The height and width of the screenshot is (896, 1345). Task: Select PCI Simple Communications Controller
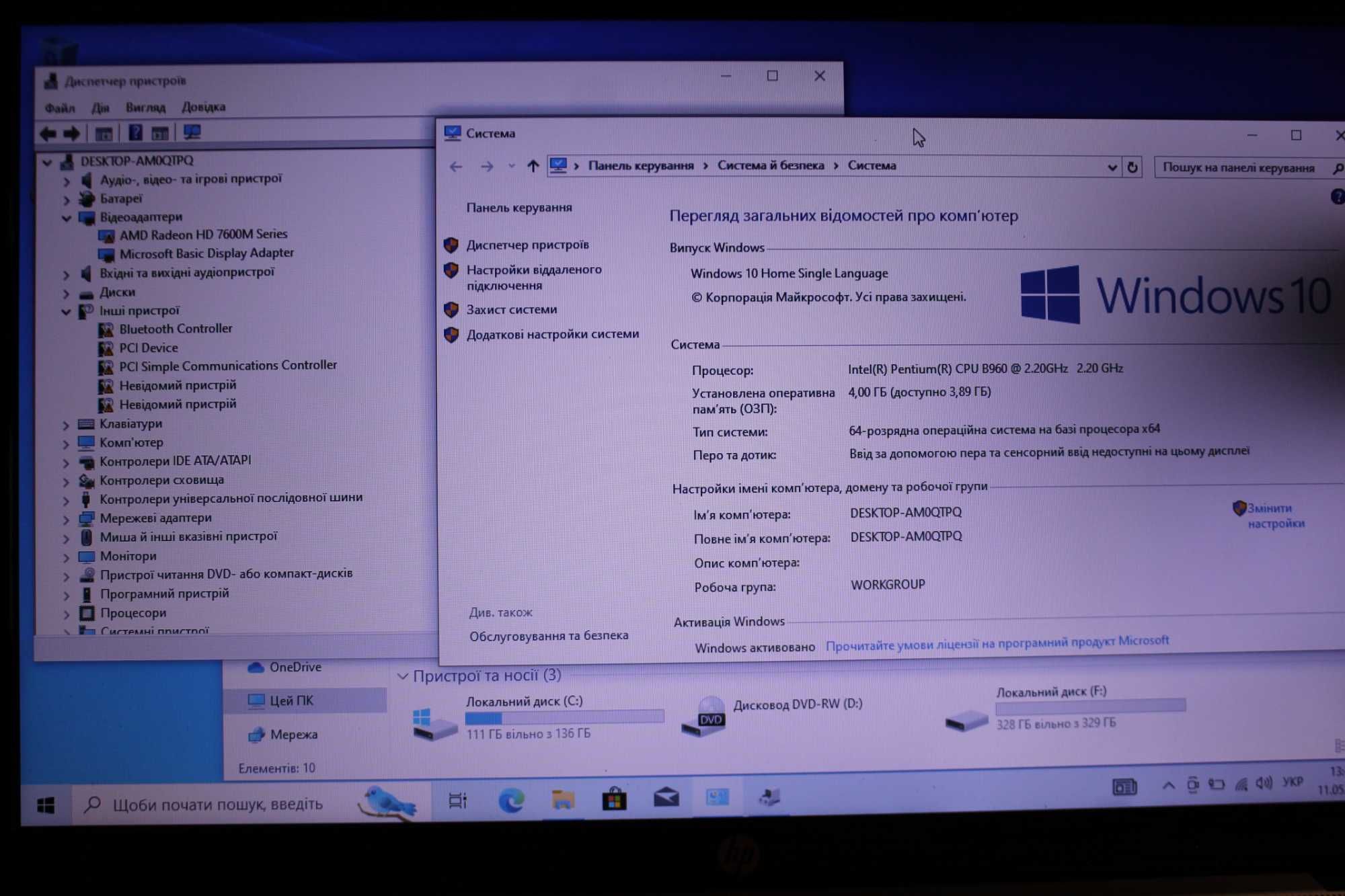228,366
